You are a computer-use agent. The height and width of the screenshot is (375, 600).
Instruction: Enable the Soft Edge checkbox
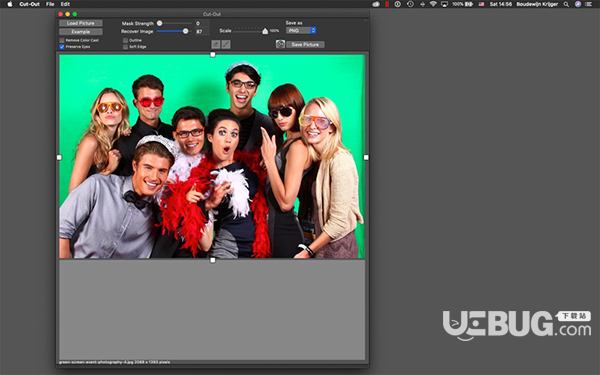click(125, 47)
